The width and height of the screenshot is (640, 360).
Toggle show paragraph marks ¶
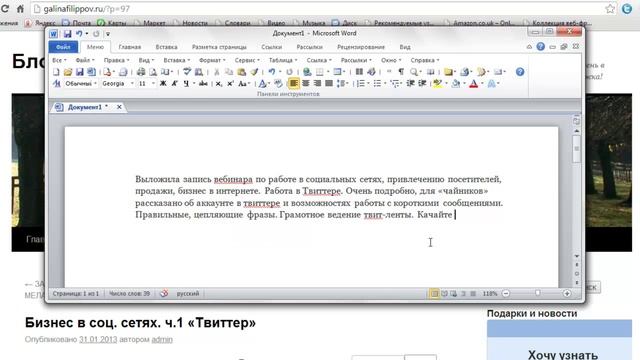point(401,72)
